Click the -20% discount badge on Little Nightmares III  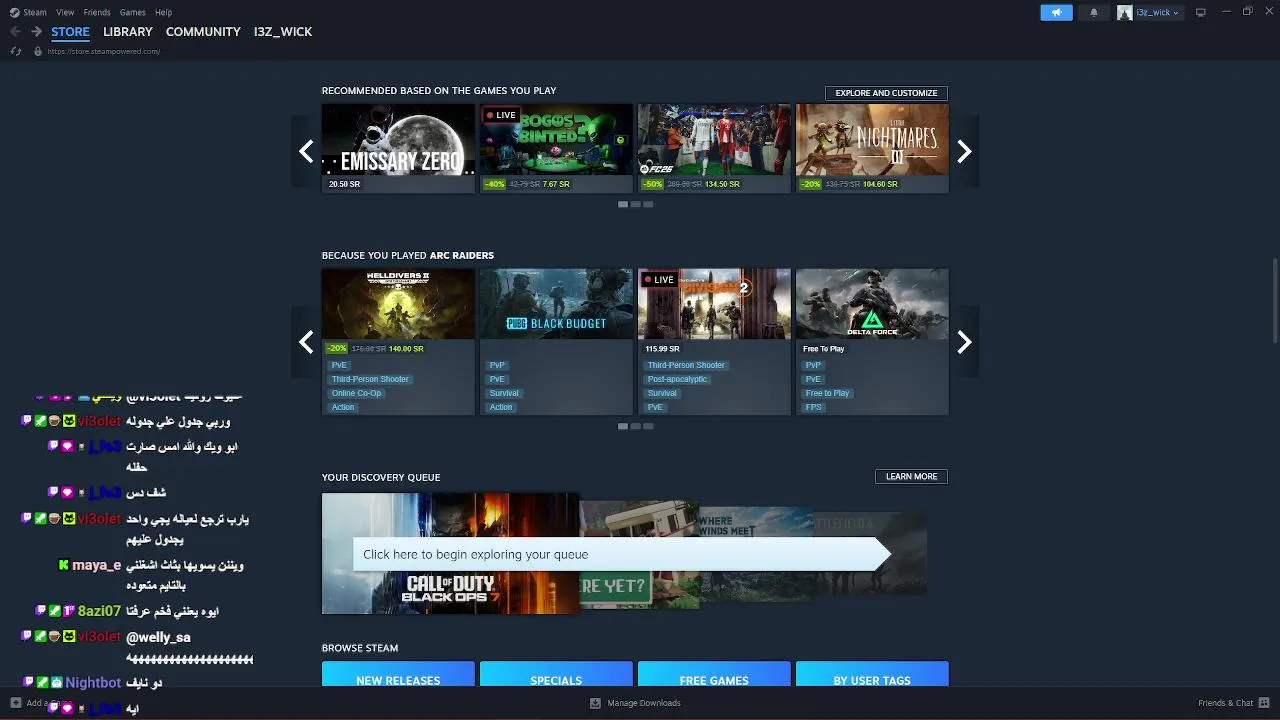[x=811, y=184]
